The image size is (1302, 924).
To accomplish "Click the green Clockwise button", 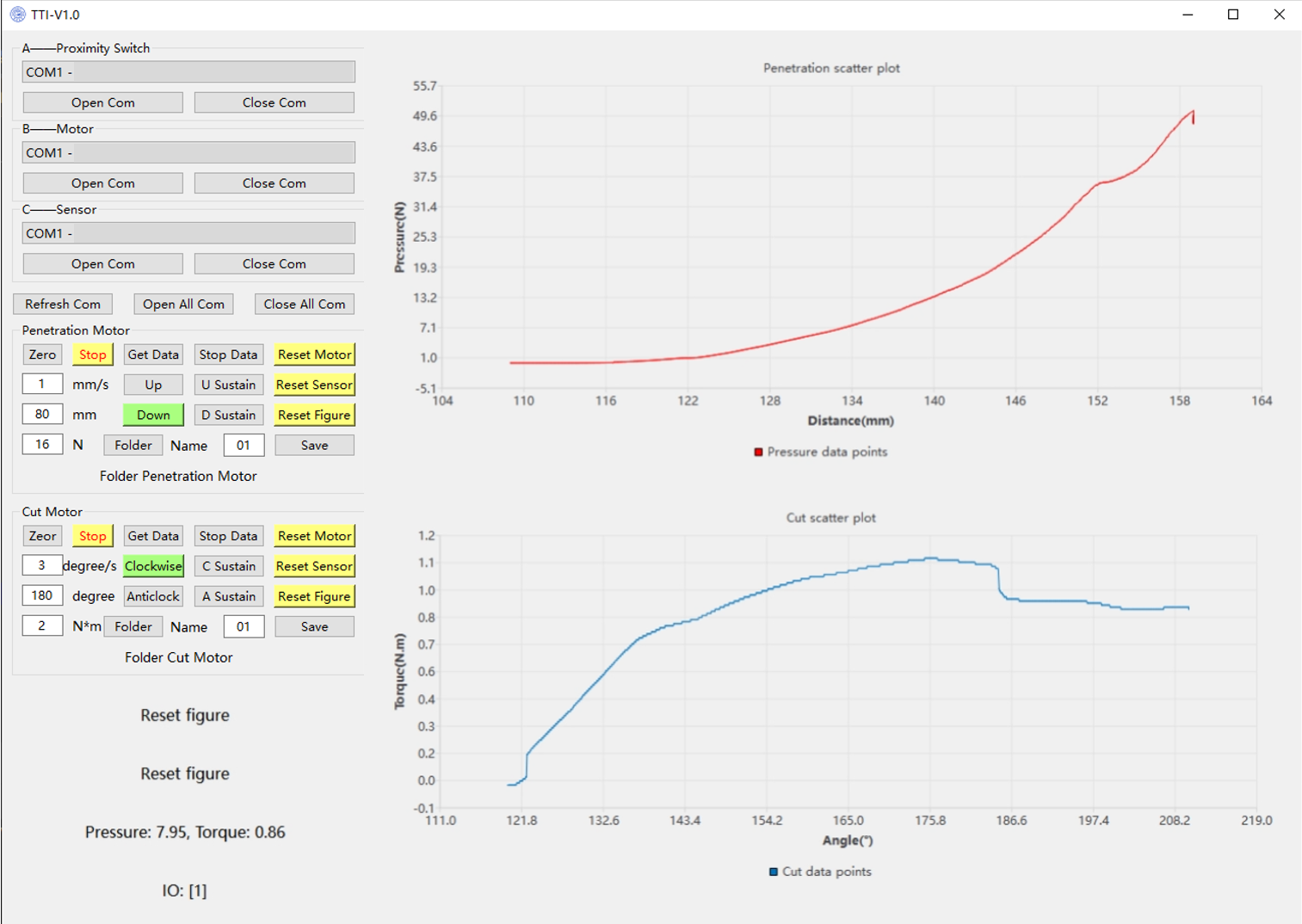I will [x=153, y=566].
